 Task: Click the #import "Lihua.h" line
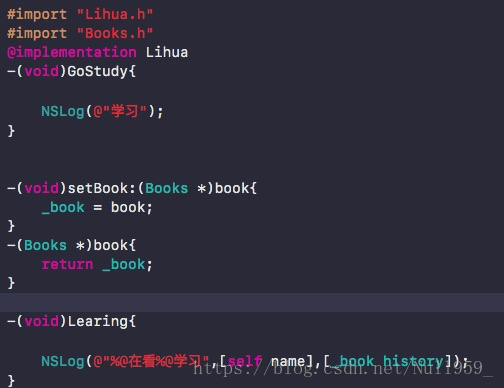(x=80, y=14)
